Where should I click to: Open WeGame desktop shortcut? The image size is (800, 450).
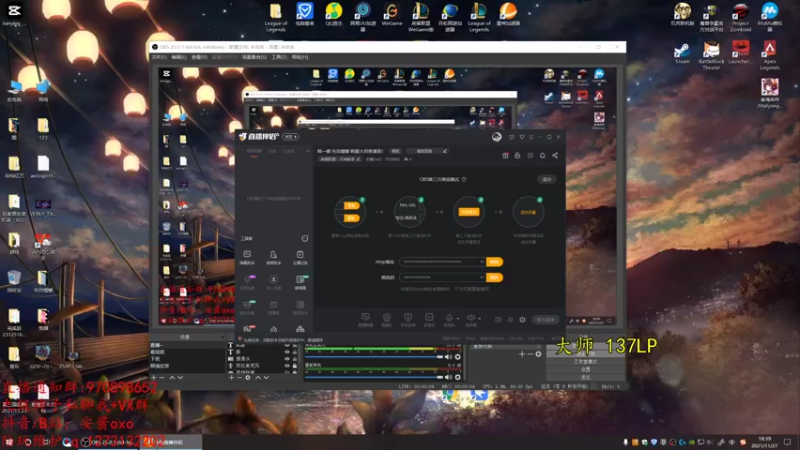tap(392, 14)
